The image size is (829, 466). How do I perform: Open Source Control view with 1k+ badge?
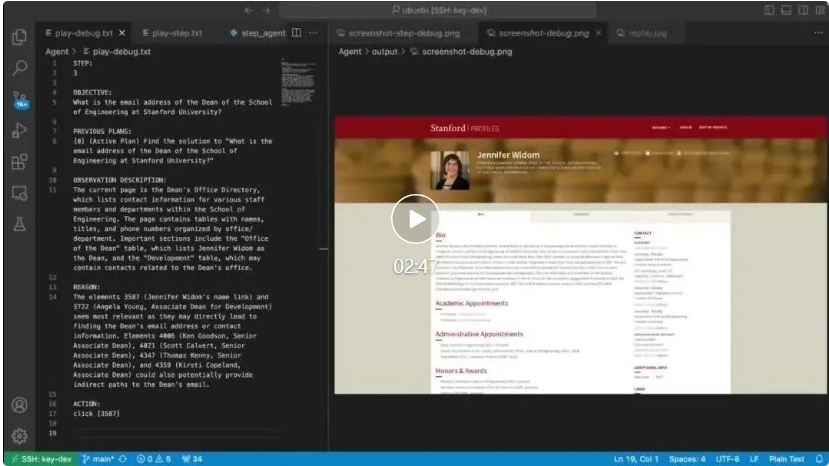coord(19,99)
